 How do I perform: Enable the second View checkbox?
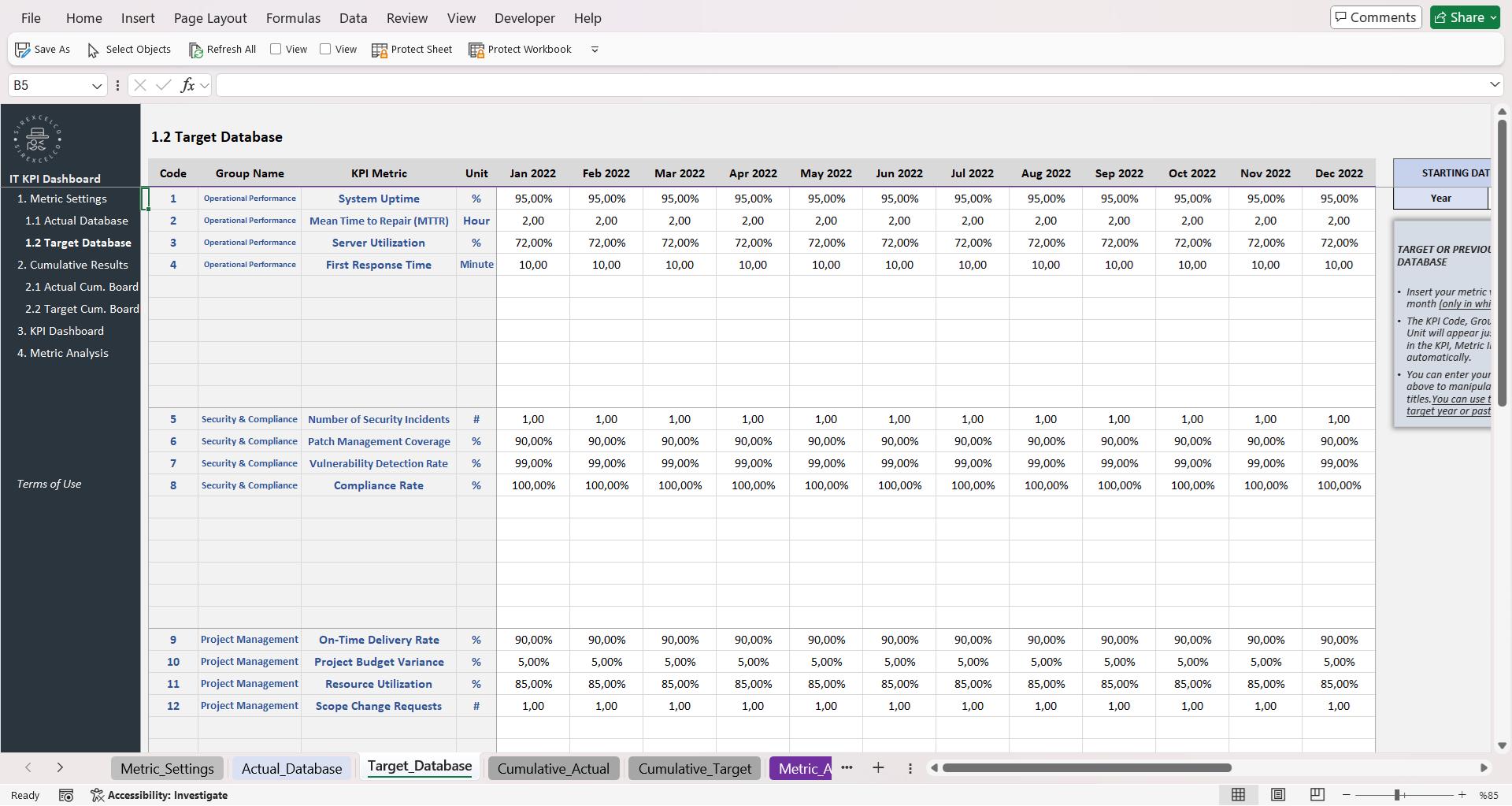point(326,48)
